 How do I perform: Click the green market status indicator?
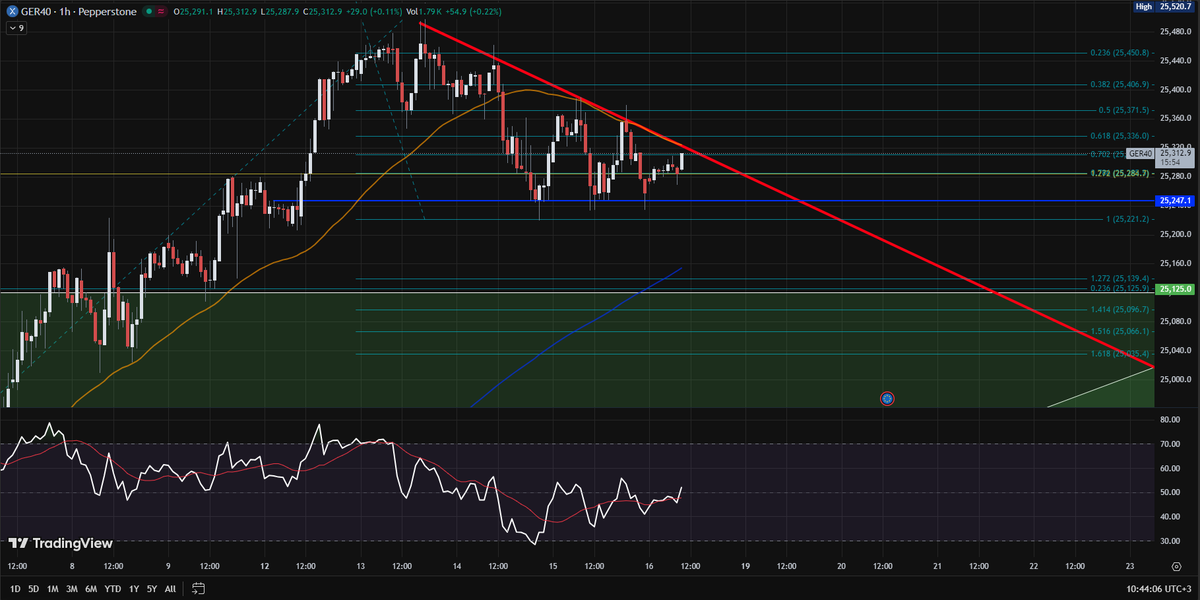(x=147, y=11)
